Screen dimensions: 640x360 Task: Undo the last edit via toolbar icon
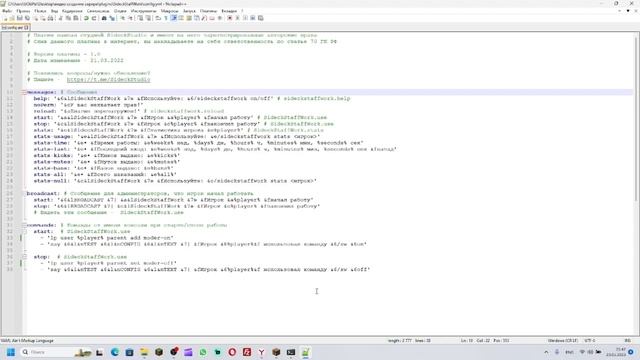tap(87, 18)
